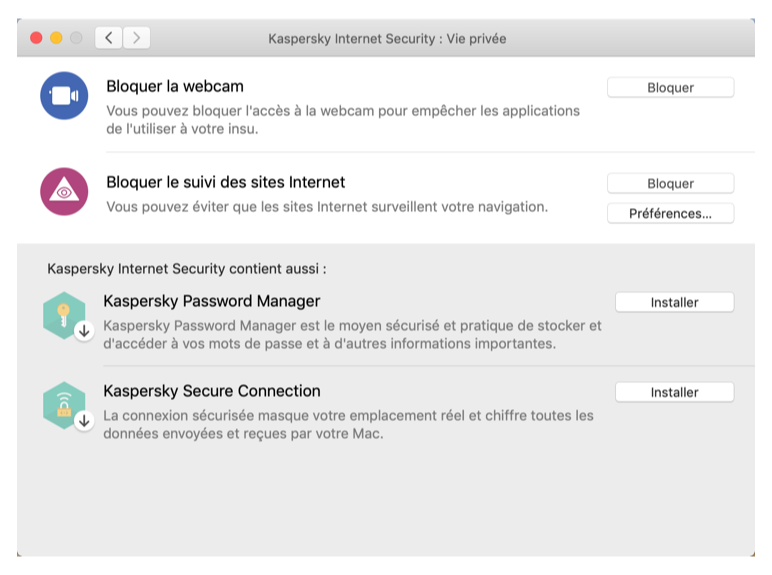Image resolution: width=772 pixels, height=575 pixels.
Task: Click the pink eye tracking icon
Action: (x=64, y=192)
